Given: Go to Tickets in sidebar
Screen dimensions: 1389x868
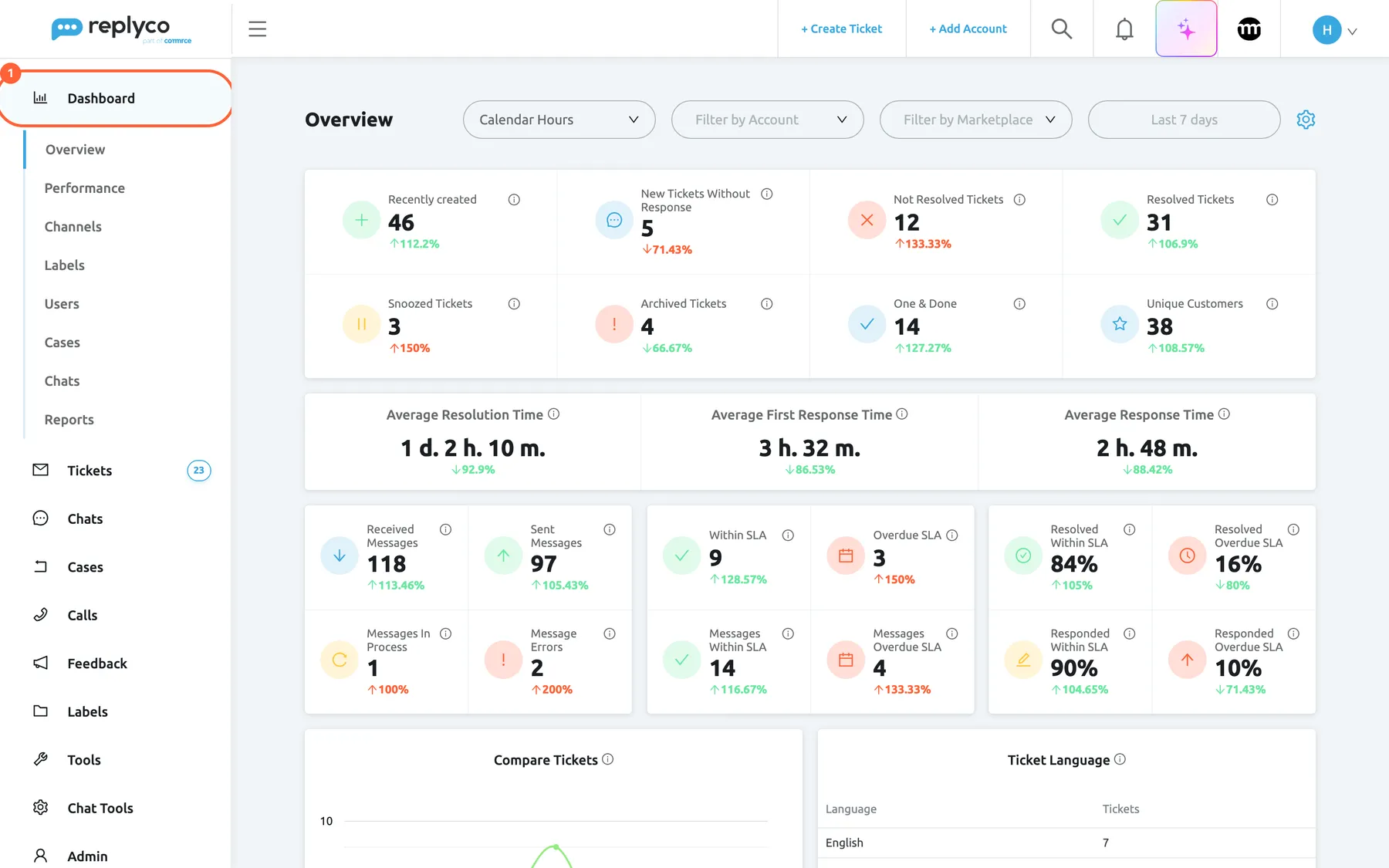Looking at the screenshot, I should (90, 471).
